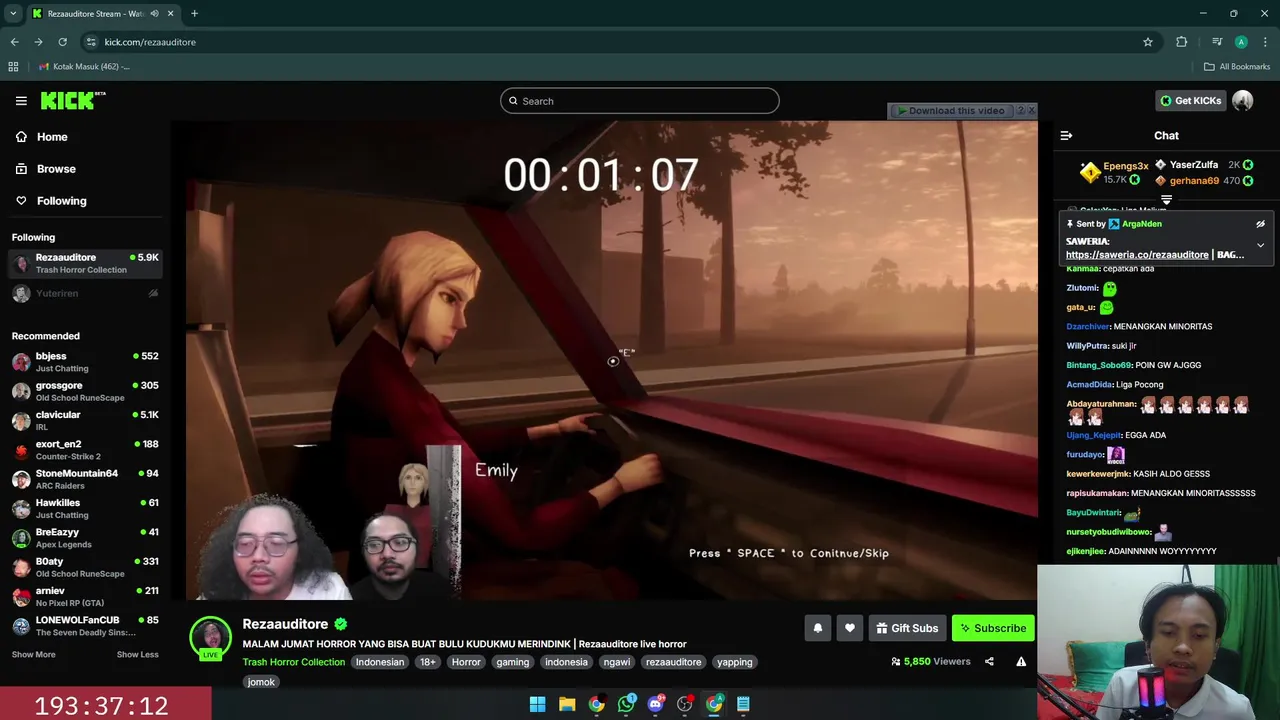Share the stream with share icon
This screenshot has width=1280, height=720.
point(989,662)
